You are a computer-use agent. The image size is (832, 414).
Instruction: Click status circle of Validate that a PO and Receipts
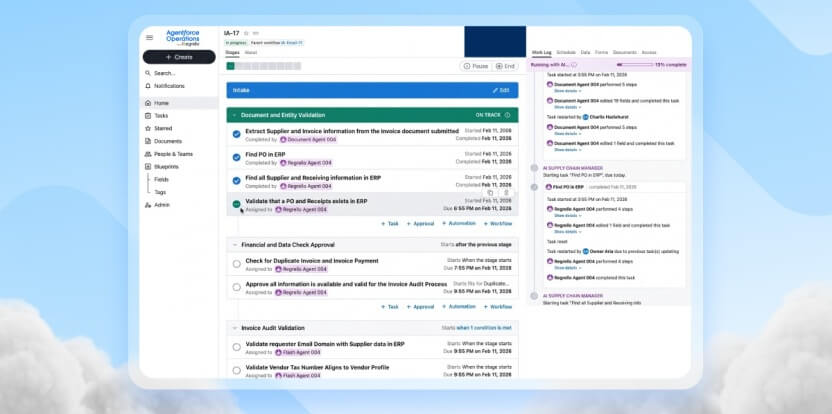tap(237, 204)
